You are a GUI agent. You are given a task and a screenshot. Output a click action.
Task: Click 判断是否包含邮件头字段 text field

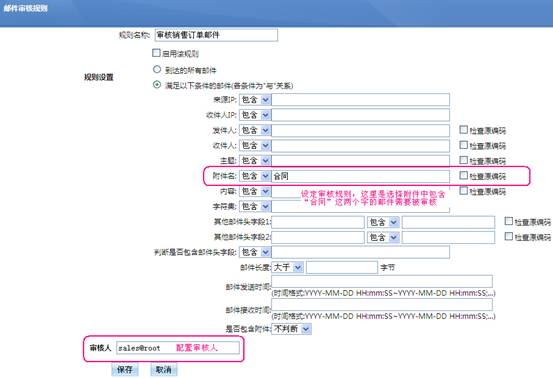(x=360, y=252)
